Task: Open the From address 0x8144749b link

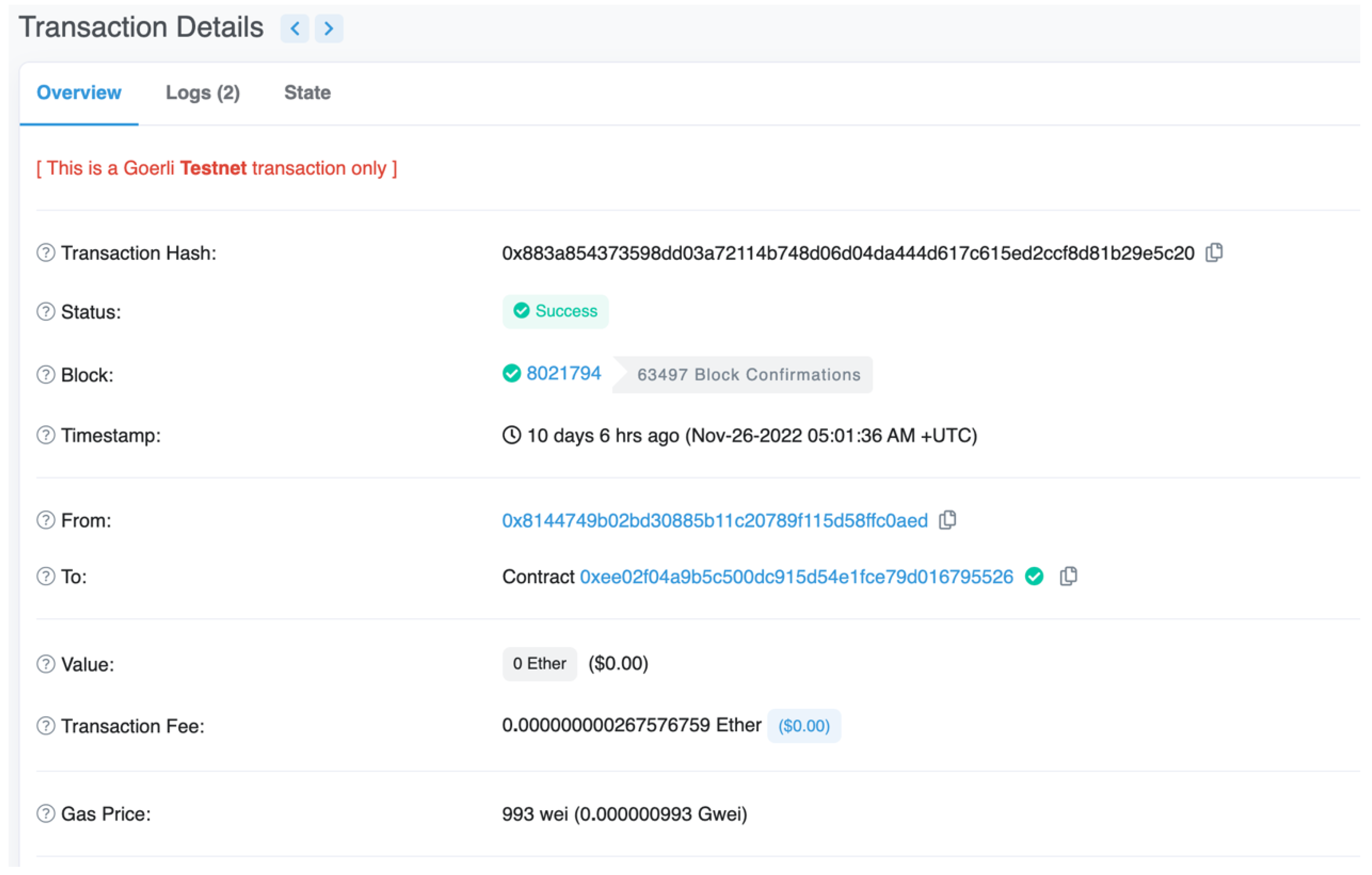Action: point(715,521)
